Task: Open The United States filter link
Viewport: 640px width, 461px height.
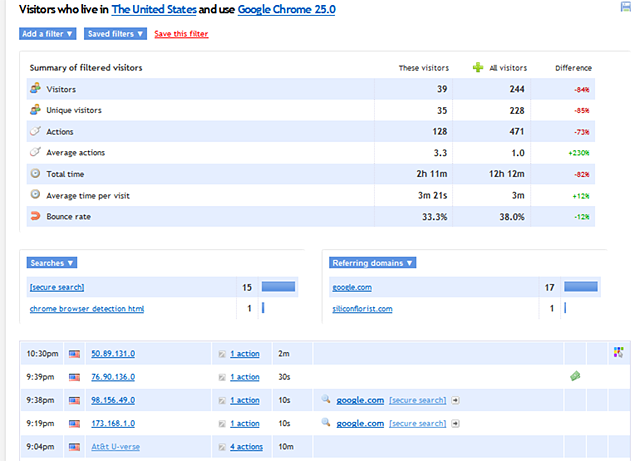Action: (154, 10)
